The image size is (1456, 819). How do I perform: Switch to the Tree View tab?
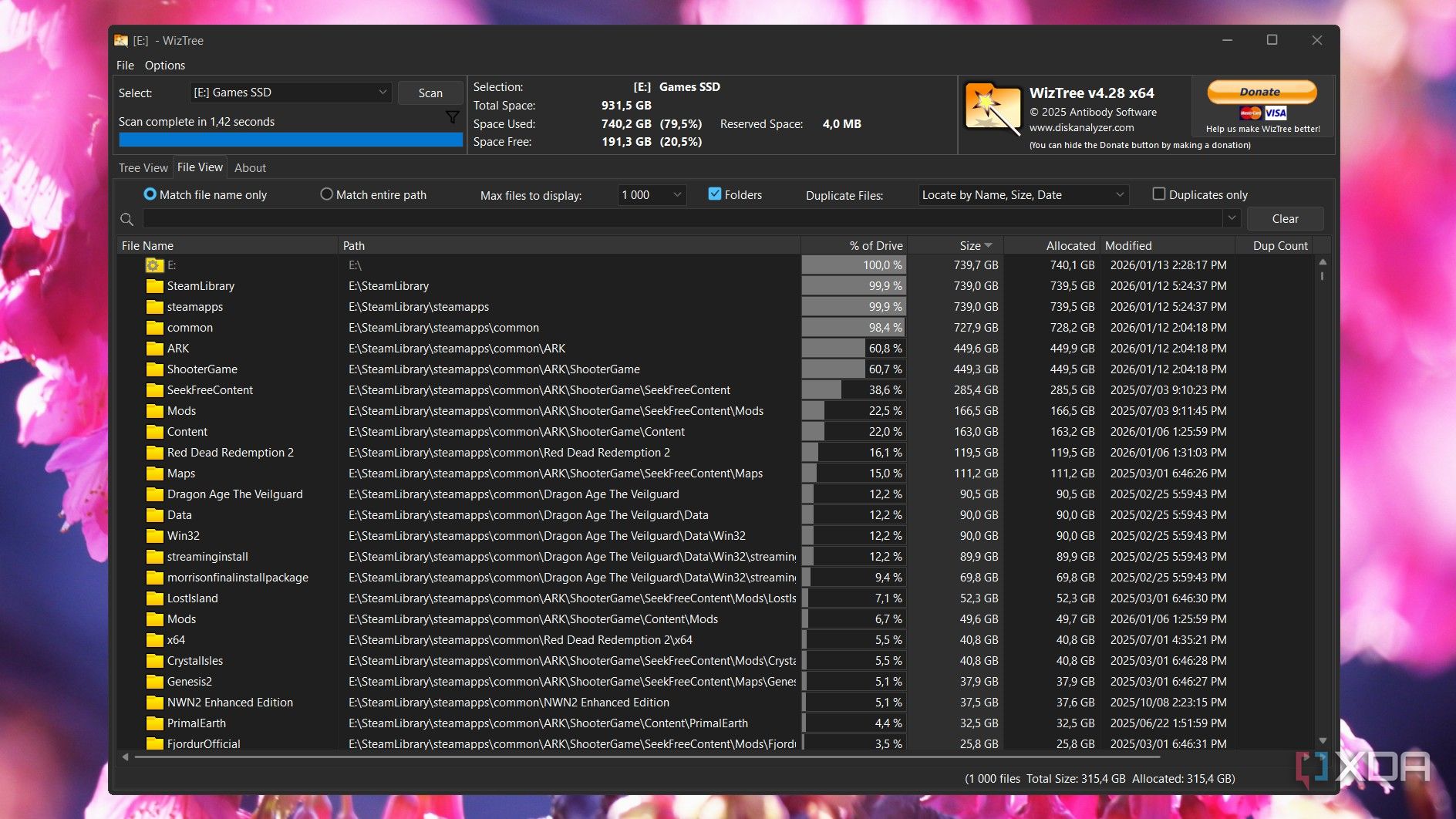[x=143, y=168]
